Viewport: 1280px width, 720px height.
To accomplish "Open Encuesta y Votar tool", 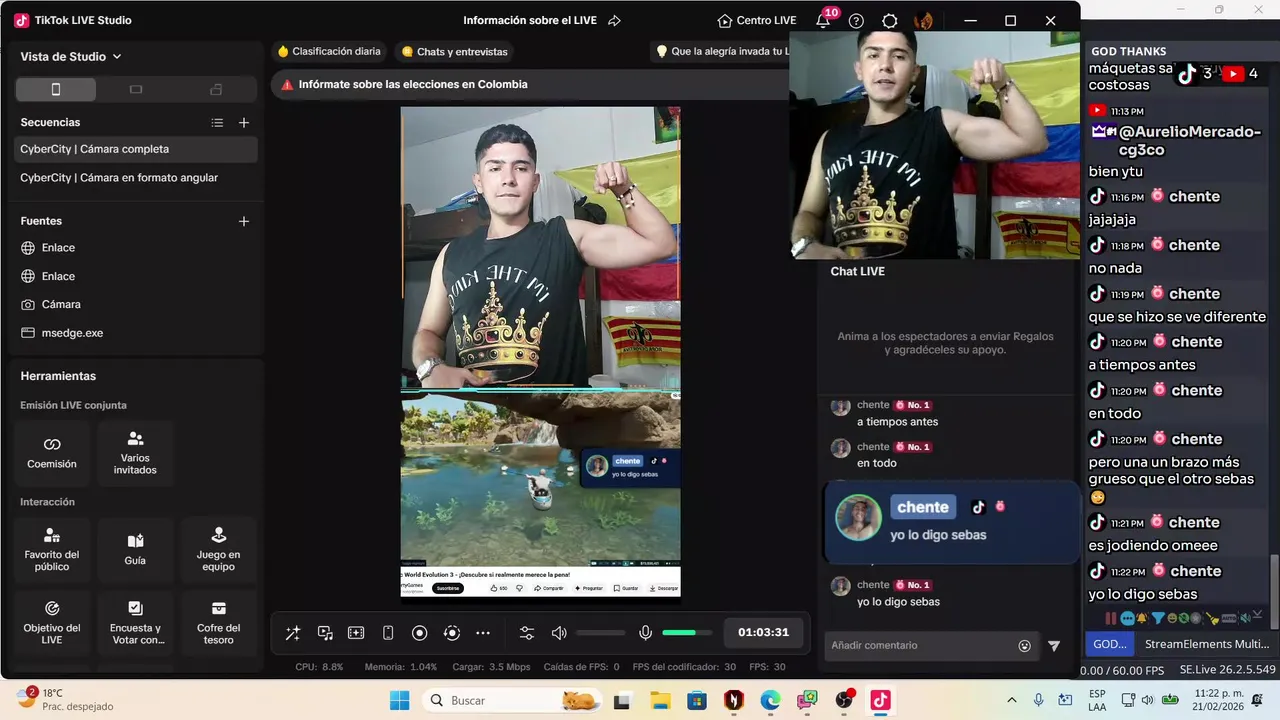I will click(135, 623).
